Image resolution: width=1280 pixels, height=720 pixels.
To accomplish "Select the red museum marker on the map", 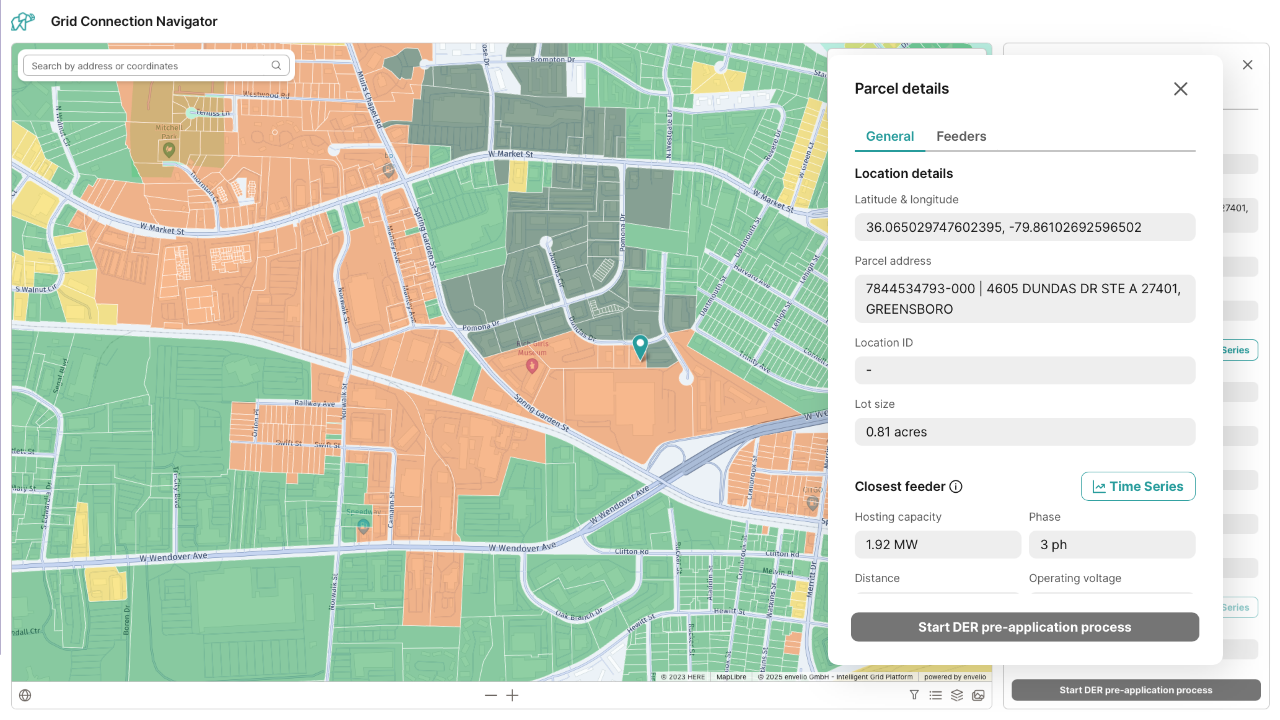I will (532, 364).
